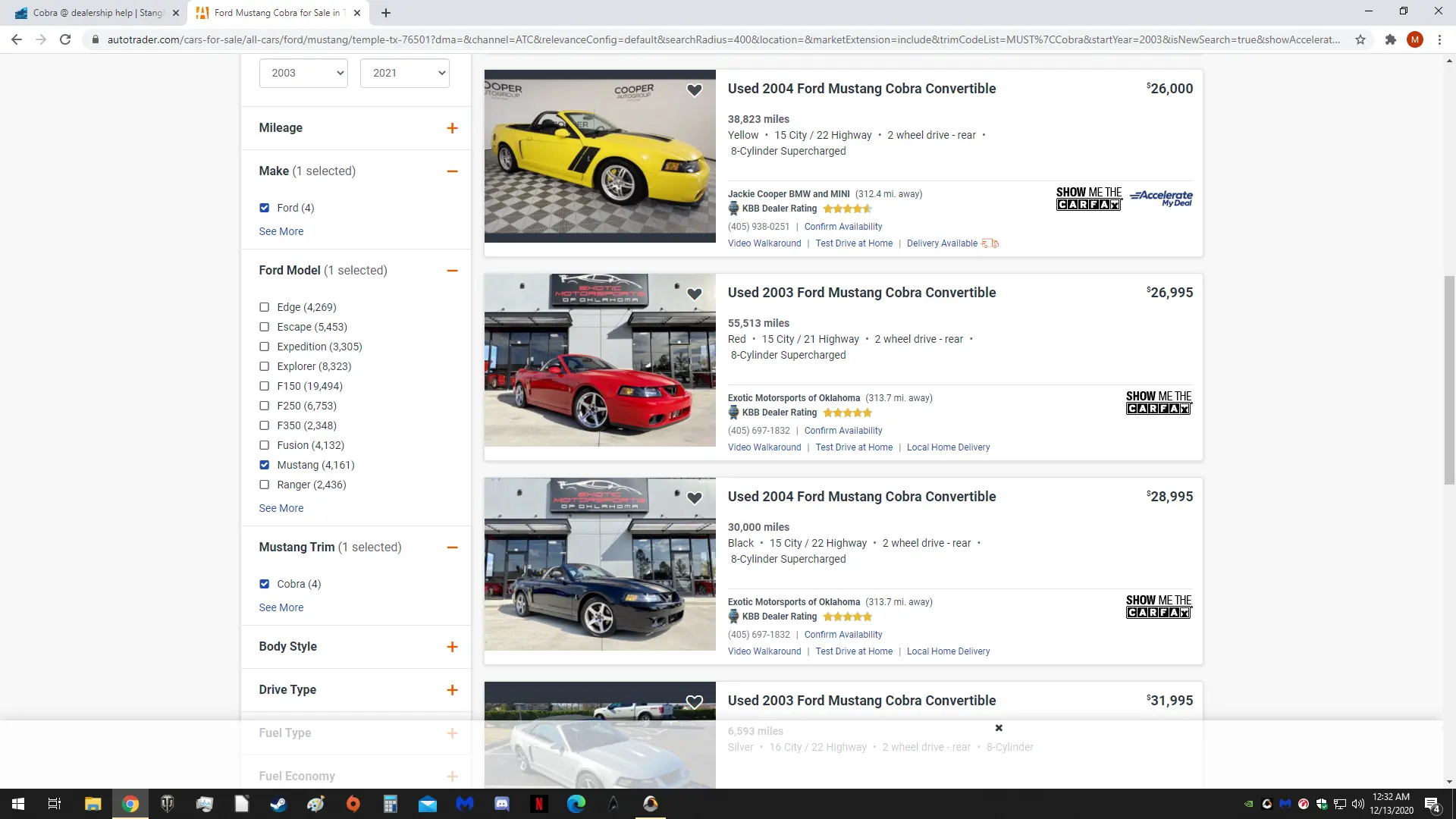Screen dimensions: 1456x819
Task: Open Steam from the taskbar
Action: pyautogui.click(x=278, y=804)
